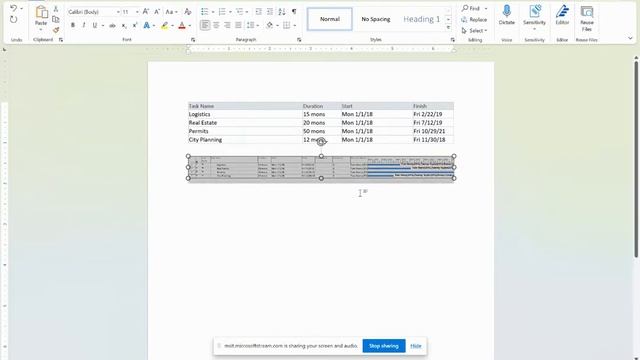This screenshot has height=360, width=640.
Task: Expand the undo history arrow
Action: (22, 8)
